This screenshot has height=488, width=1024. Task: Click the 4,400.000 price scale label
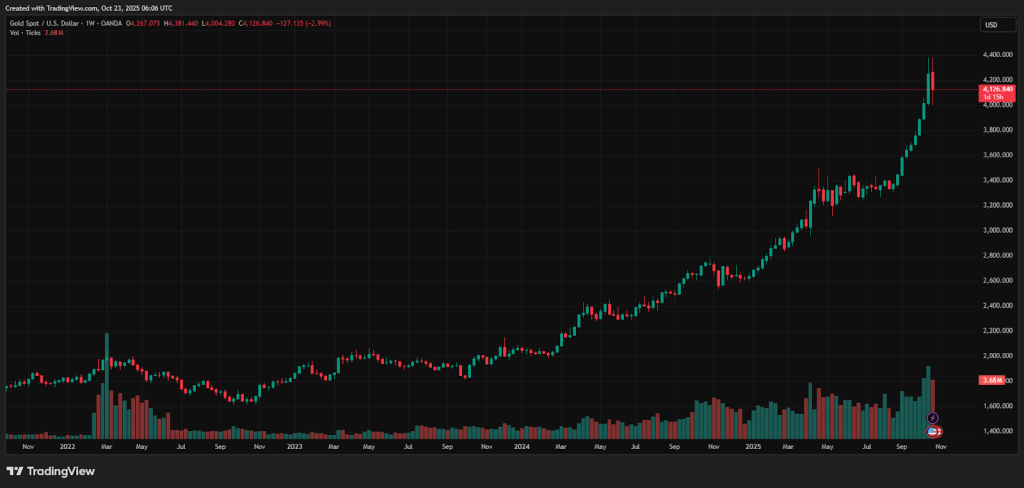(x=998, y=54)
